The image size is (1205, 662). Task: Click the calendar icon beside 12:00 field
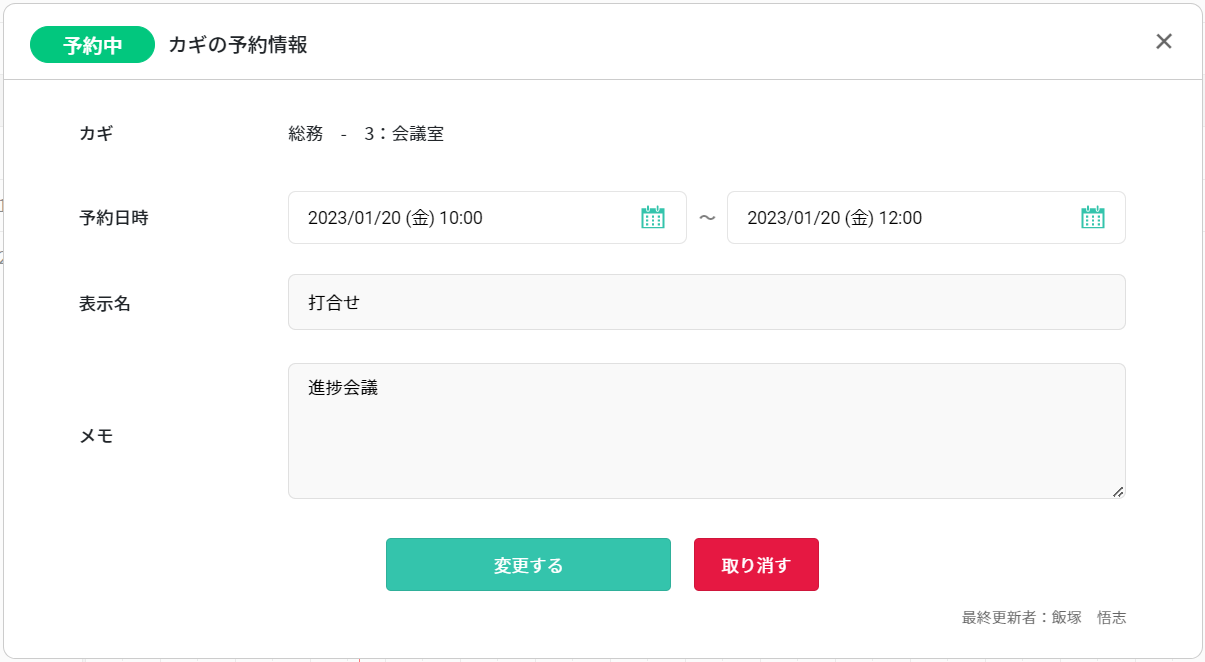coord(1092,217)
